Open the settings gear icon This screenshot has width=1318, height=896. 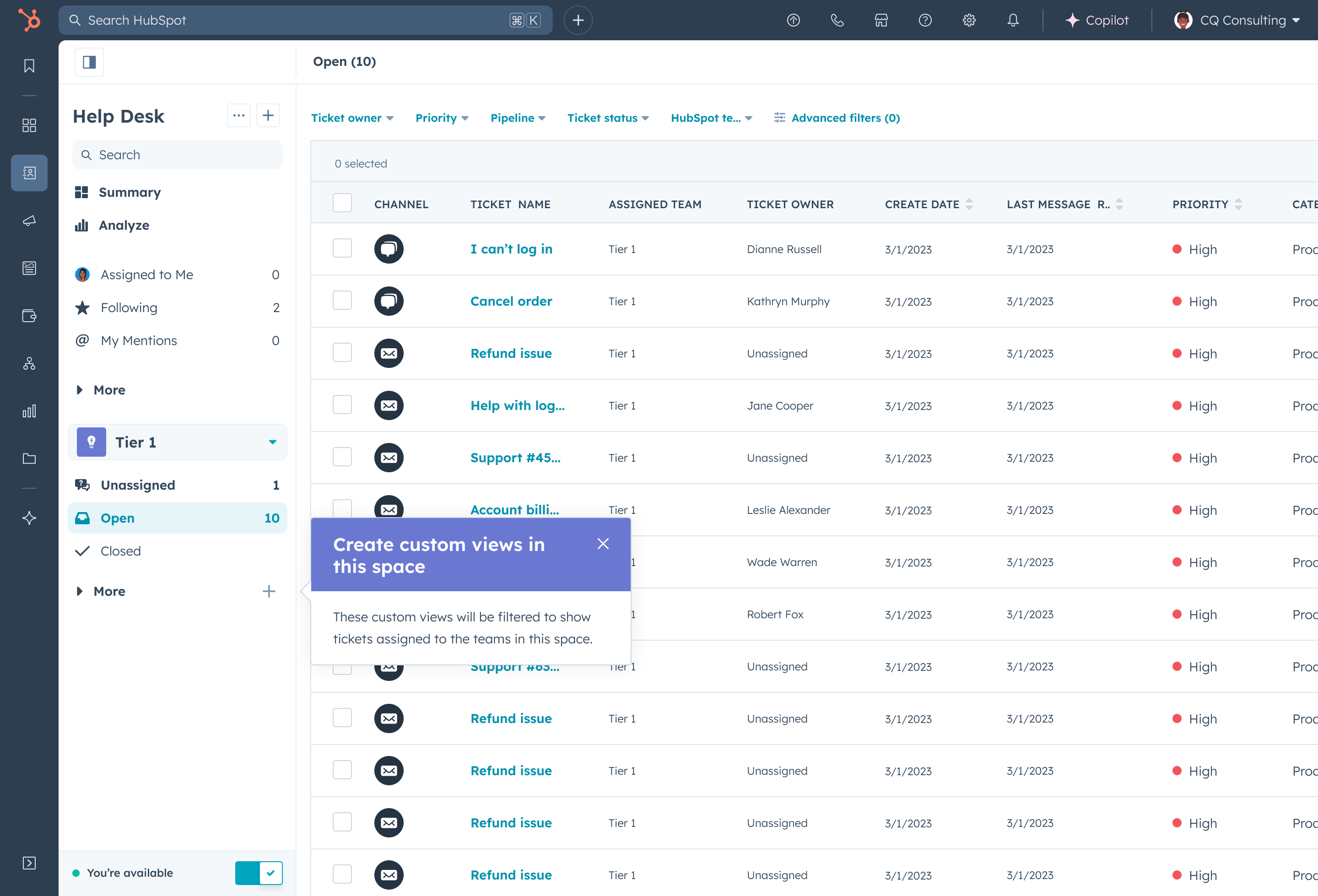[969, 21]
